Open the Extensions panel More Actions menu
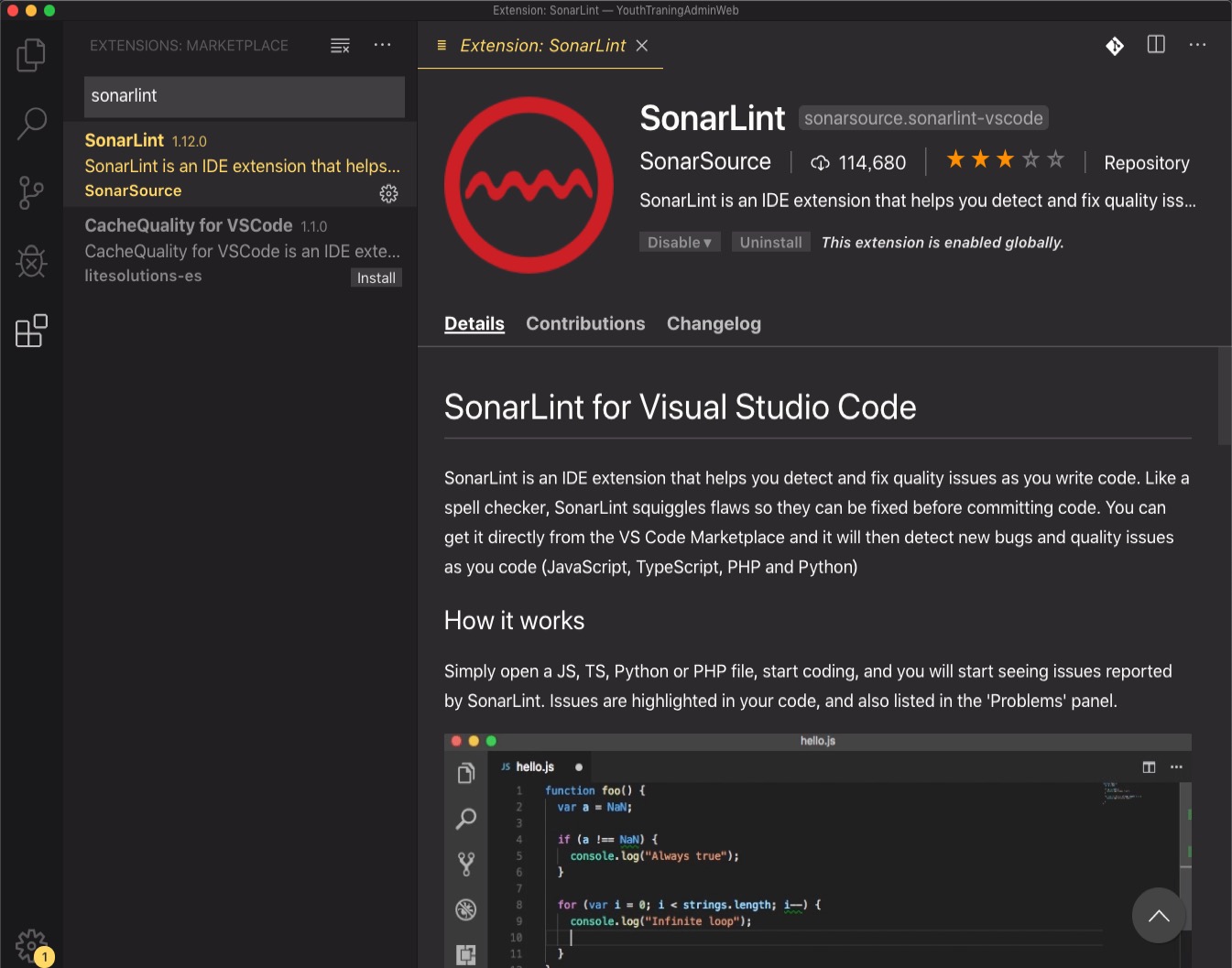This screenshot has width=1232, height=968. click(x=382, y=45)
